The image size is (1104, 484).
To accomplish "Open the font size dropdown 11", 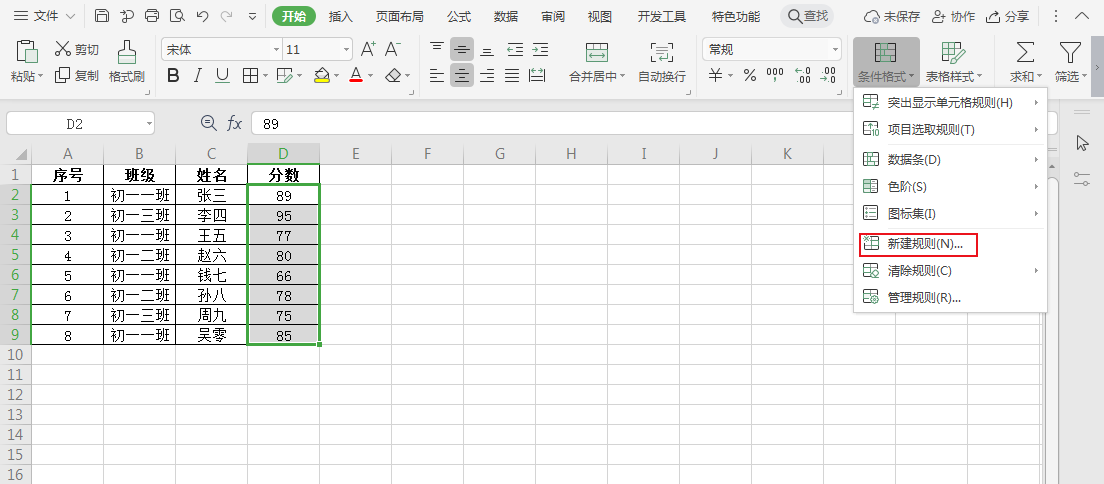I will click(x=346, y=49).
